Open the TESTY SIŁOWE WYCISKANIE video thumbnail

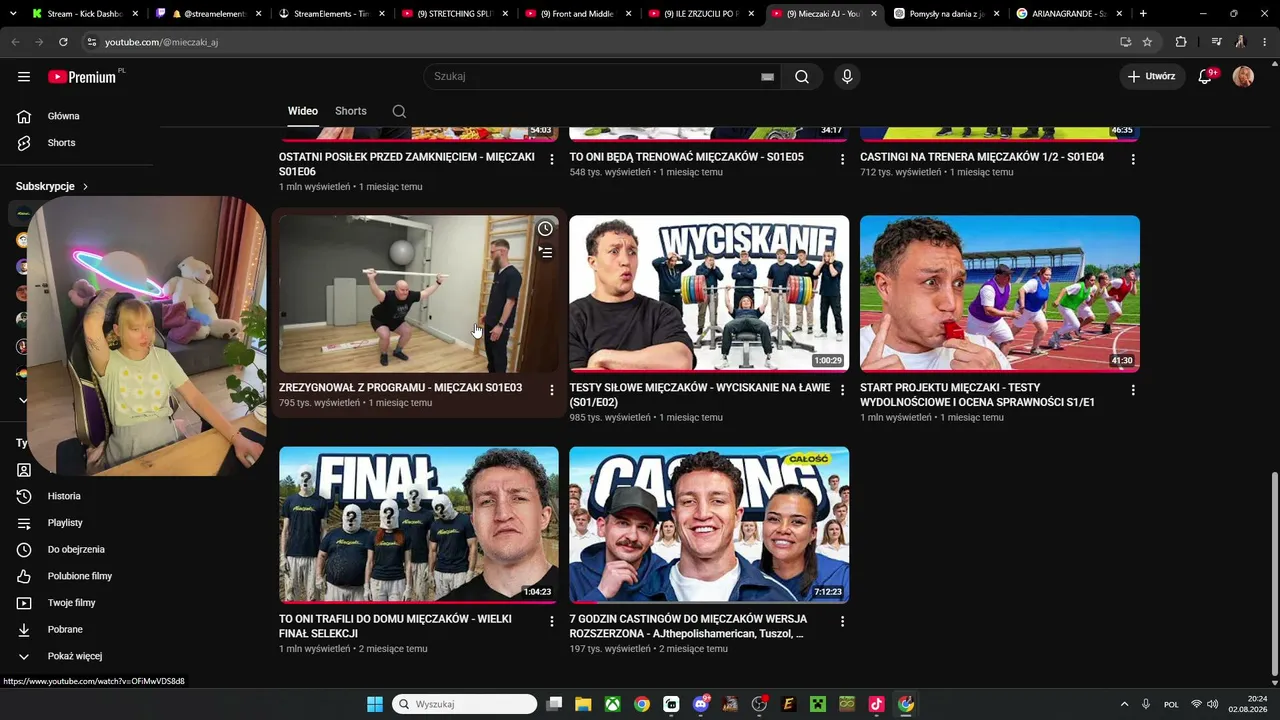pyautogui.click(x=709, y=294)
